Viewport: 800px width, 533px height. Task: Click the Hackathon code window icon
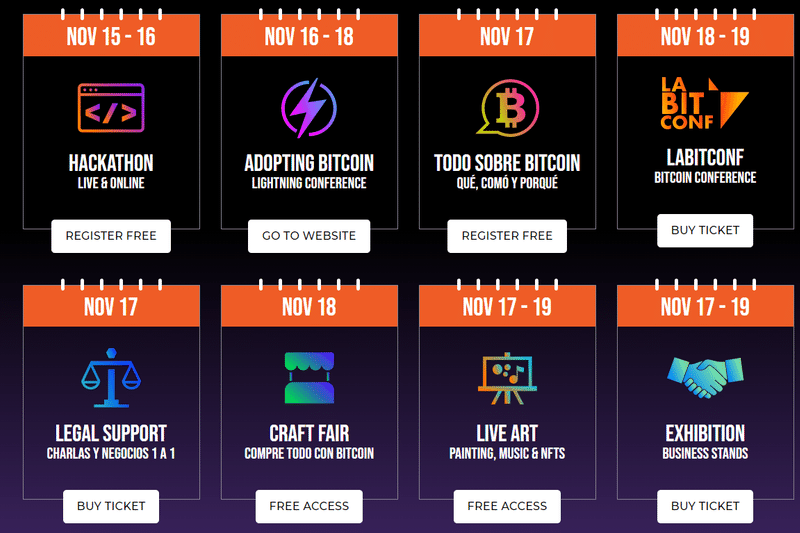point(111,108)
